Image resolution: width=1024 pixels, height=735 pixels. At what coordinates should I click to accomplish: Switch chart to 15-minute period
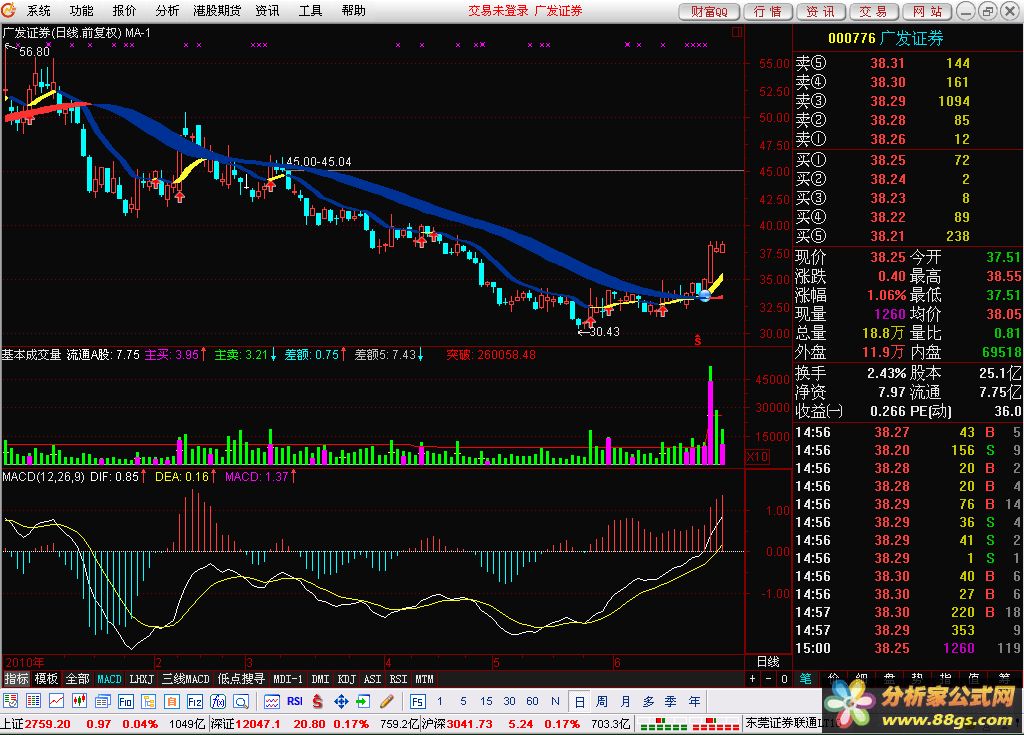pos(486,701)
